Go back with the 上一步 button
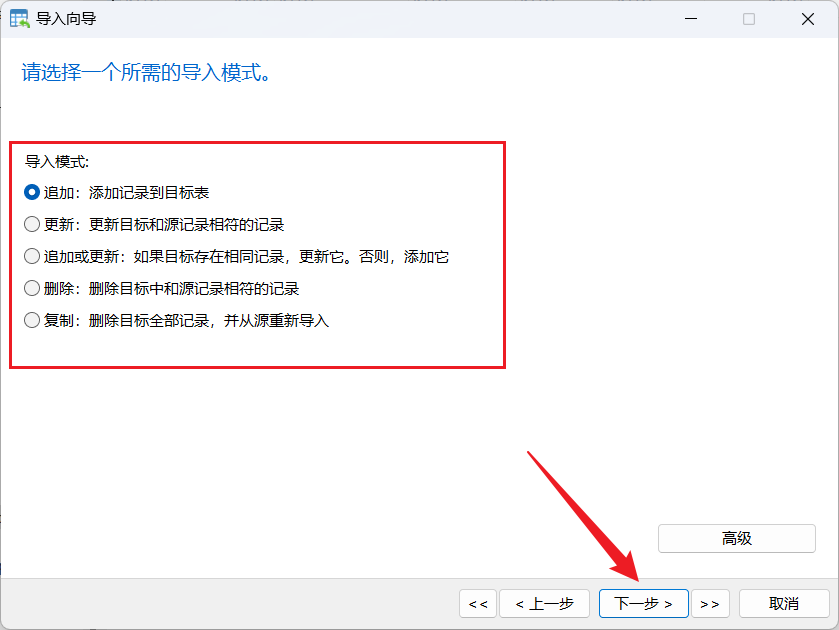 [544, 603]
